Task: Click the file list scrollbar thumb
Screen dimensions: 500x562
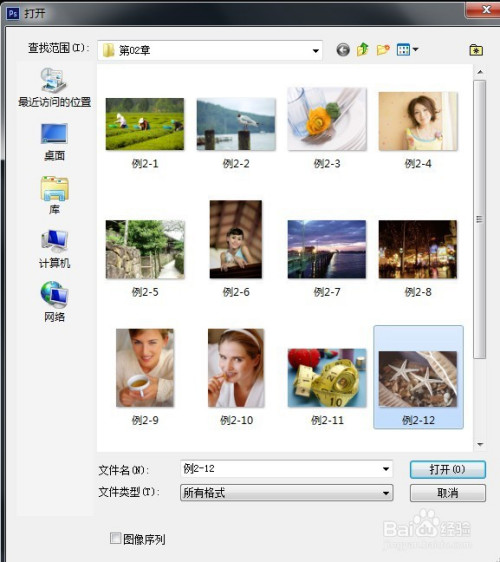Action: pyautogui.click(x=479, y=219)
